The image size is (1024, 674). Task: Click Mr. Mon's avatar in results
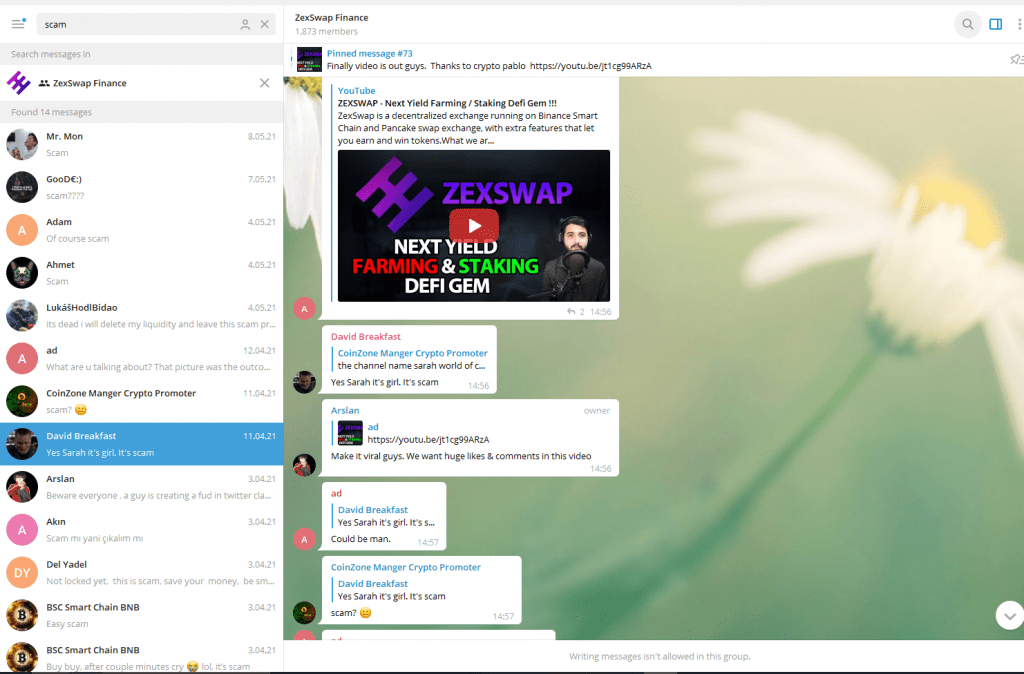22,144
